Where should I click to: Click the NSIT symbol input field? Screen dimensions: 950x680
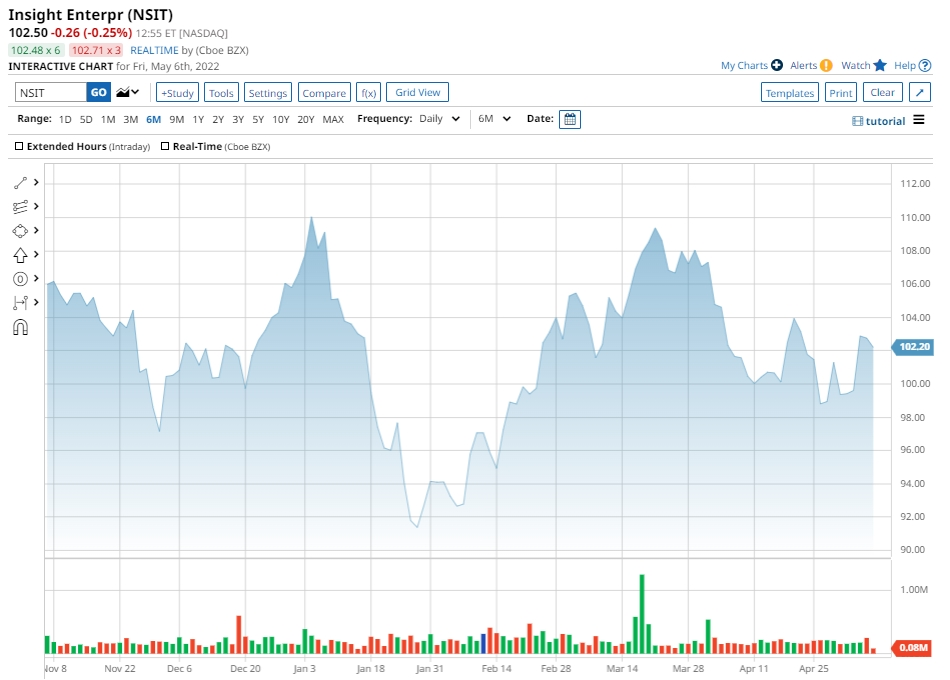click(x=51, y=92)
